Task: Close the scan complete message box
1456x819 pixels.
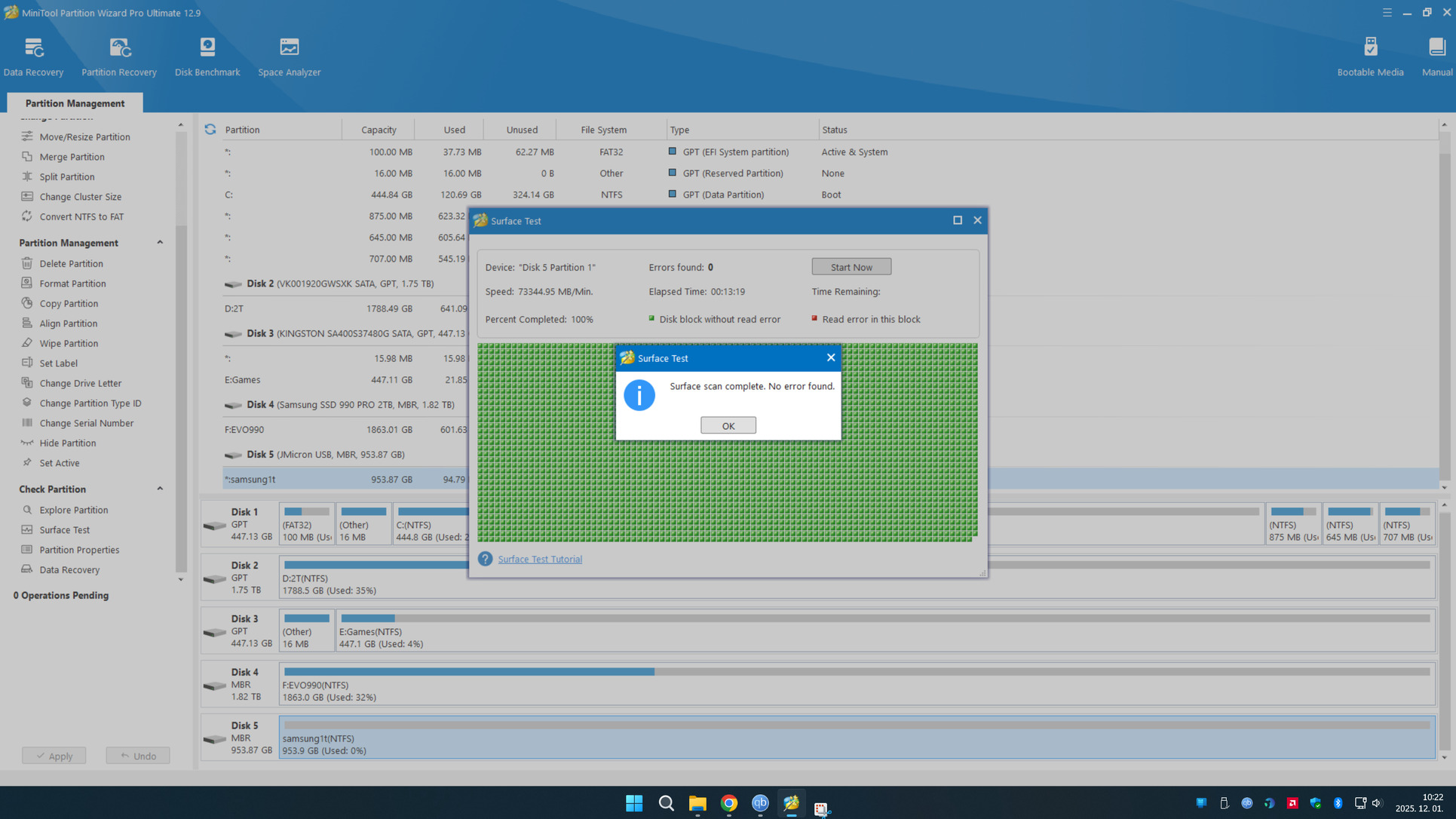Action: (x=830, y=357)
